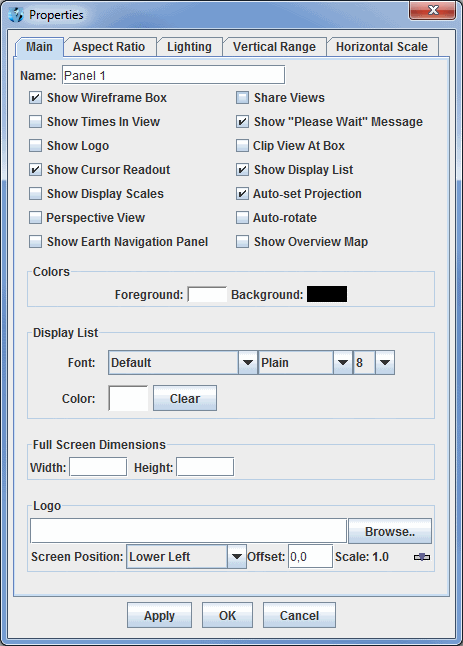
Task: Click the Name field containing Panel 1
Action: click(173, 75)
